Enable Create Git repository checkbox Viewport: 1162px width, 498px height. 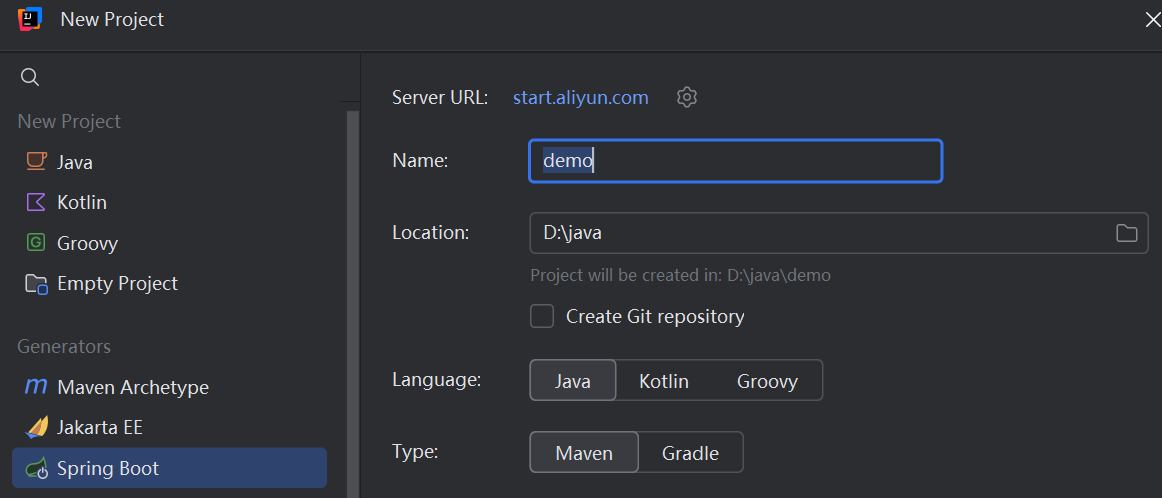pos(542,316)
